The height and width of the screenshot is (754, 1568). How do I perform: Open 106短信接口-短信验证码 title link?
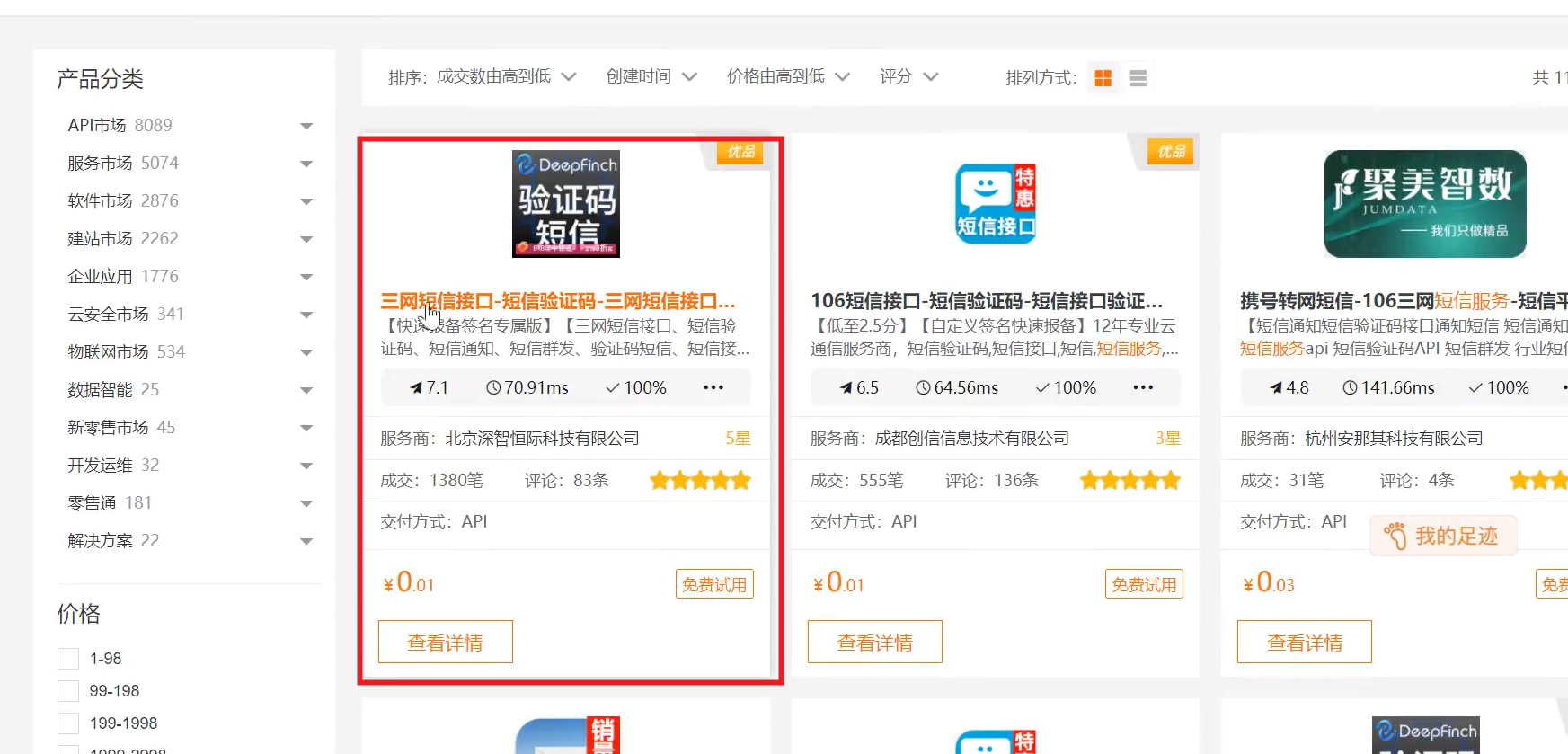click(988, 301)
